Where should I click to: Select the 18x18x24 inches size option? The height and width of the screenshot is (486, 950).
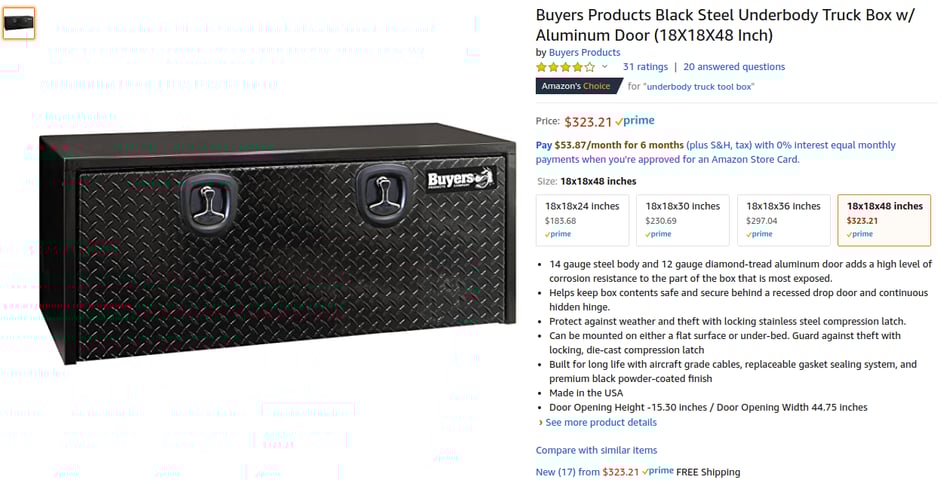pos(582,220)
